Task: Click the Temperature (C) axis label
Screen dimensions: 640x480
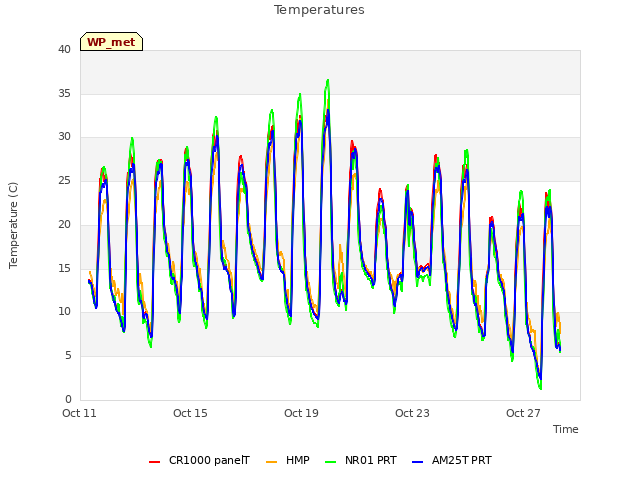Action: 13,225
